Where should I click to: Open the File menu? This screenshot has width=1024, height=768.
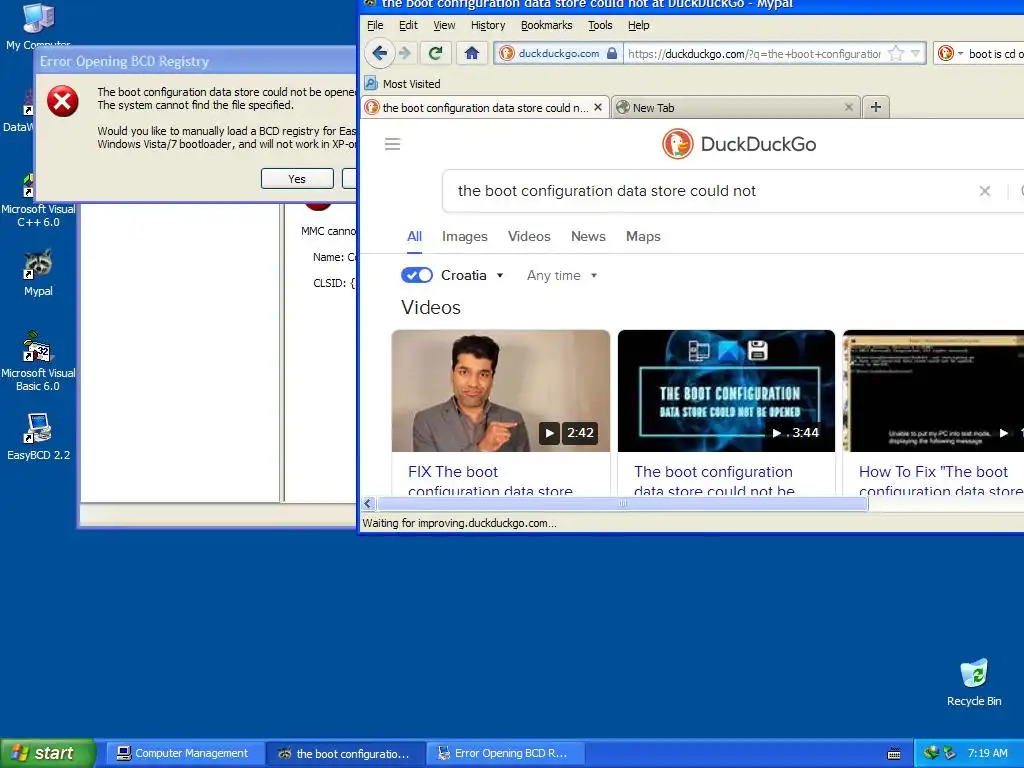coord(375,25)
